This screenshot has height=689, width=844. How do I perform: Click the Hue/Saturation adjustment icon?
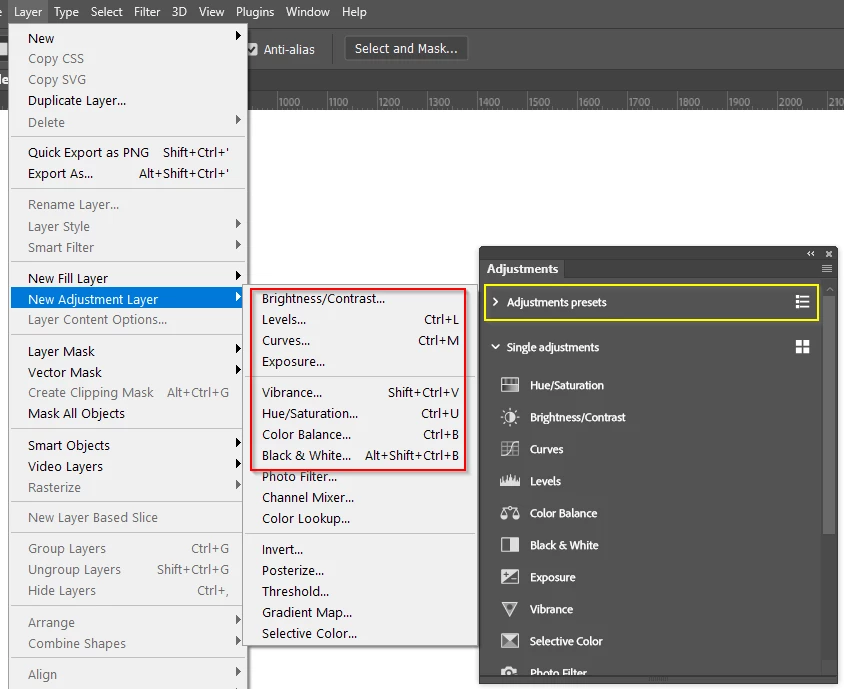(510, 385)
